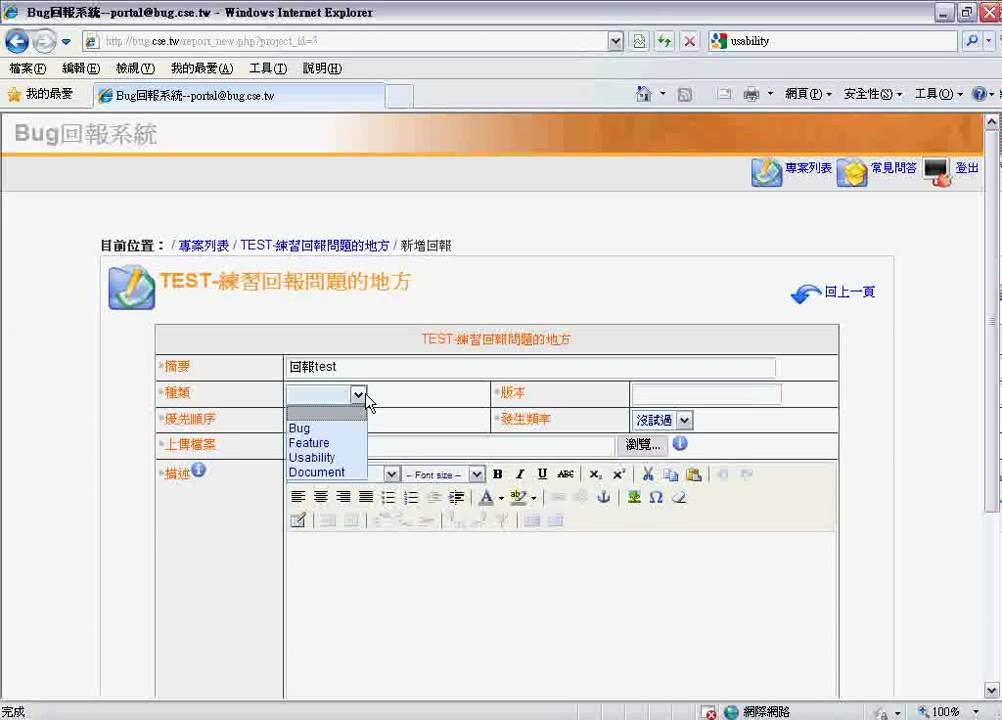The width and height of the screenshot is (1002, 720).
Task: Click the info icon beside the 瀏覽 button
Action: click(681, 443)
